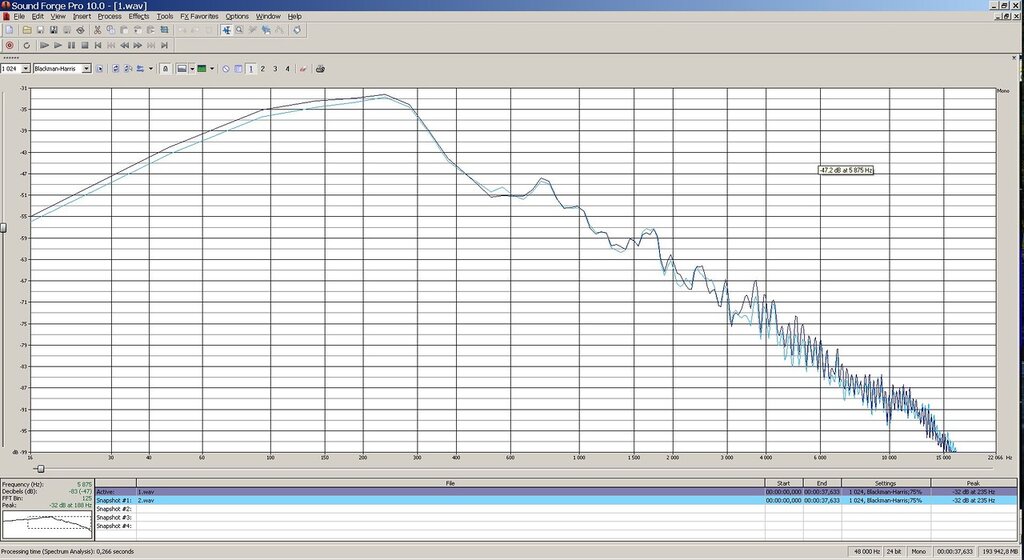This screenshot has width=1024, height=560.
Task: Expand the green graph color dropdown arrow
Action: point(213,69)
